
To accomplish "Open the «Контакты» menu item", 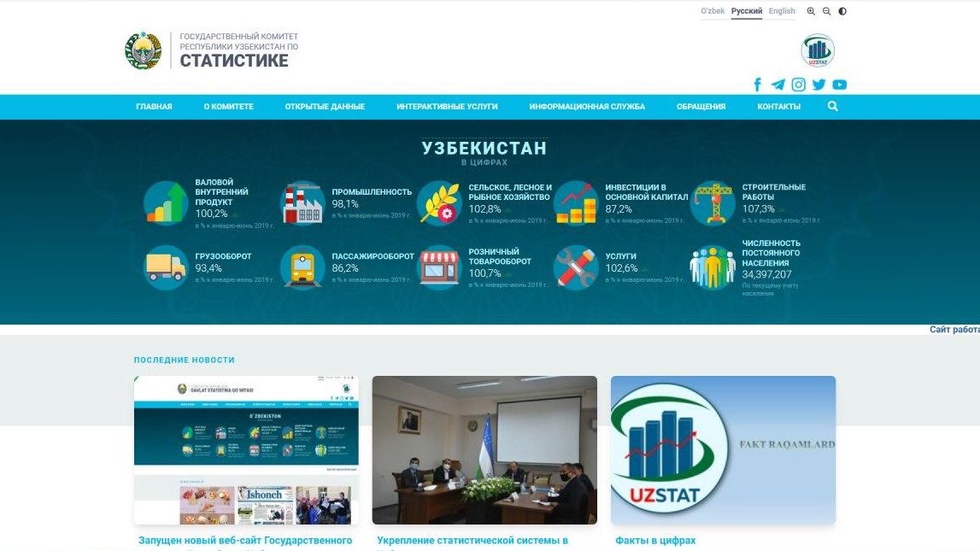I will (778, 107).
